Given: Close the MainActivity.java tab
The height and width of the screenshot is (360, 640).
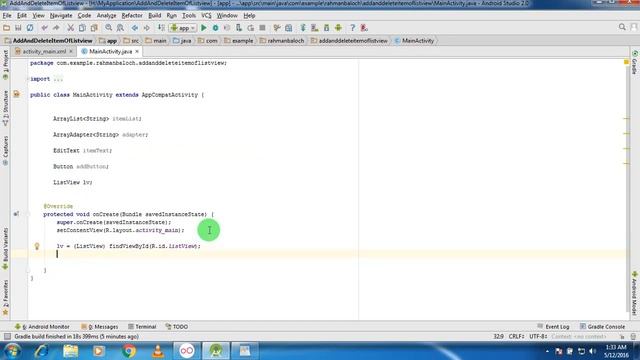Looking at the screenshot, I should coord(137,51).
